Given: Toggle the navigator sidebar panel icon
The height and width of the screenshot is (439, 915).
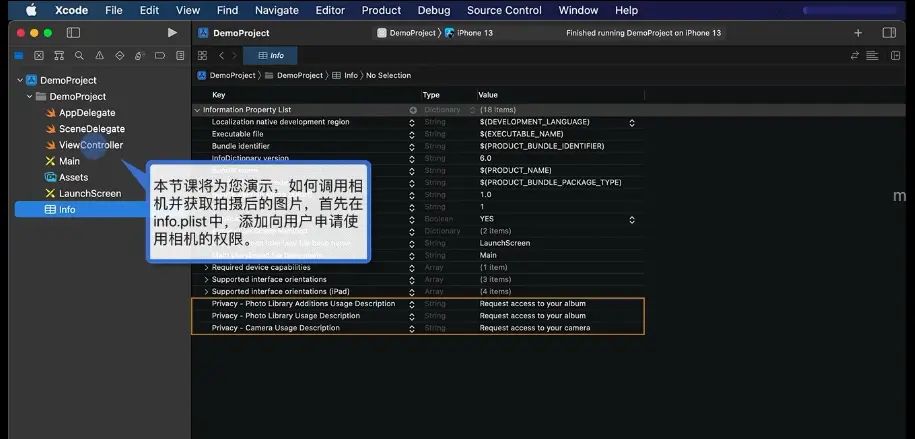Looking at the screenshot, I should (x=73, y=33).
